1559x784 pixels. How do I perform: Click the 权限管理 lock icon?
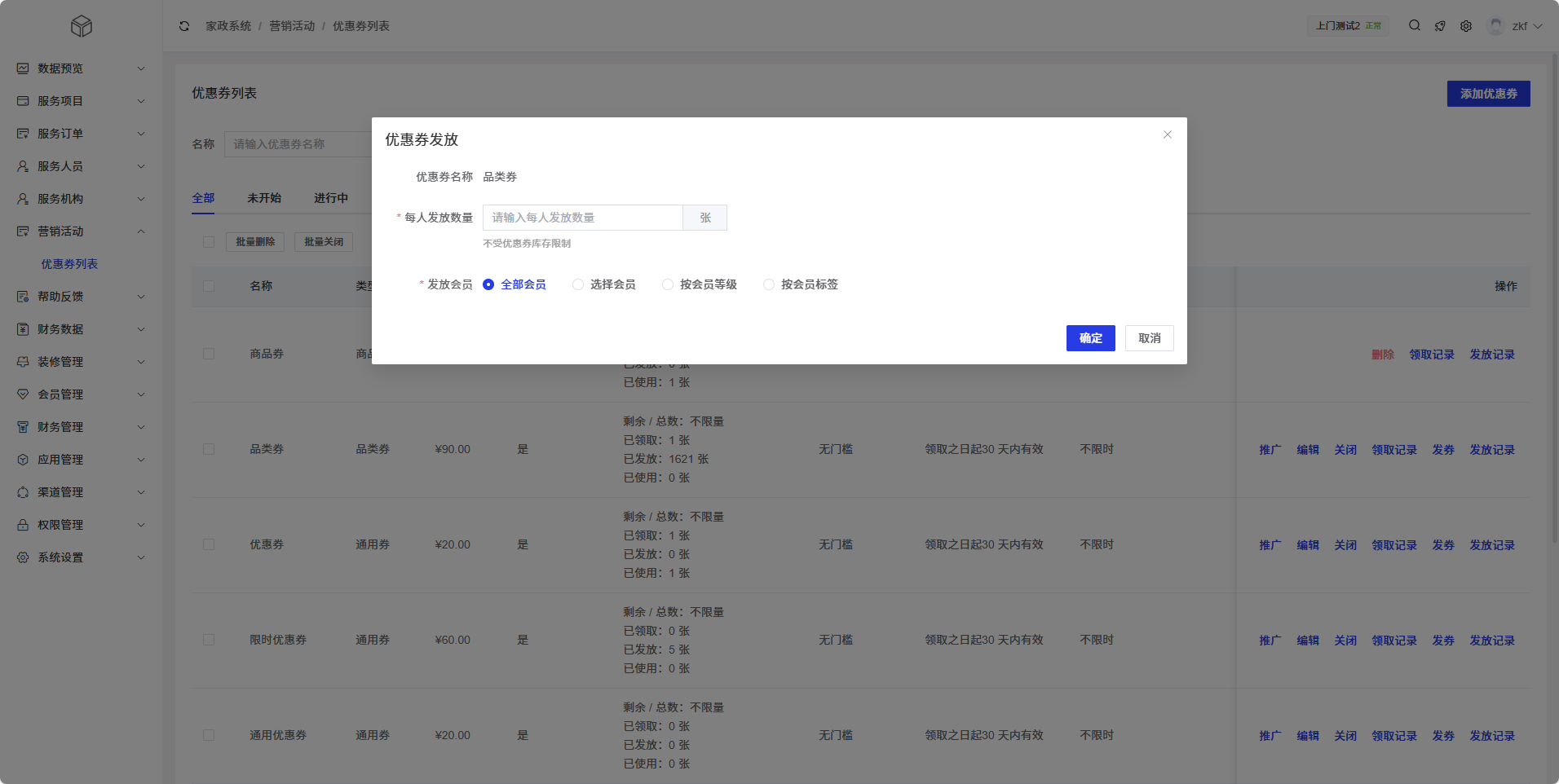[x=23, y=525]
